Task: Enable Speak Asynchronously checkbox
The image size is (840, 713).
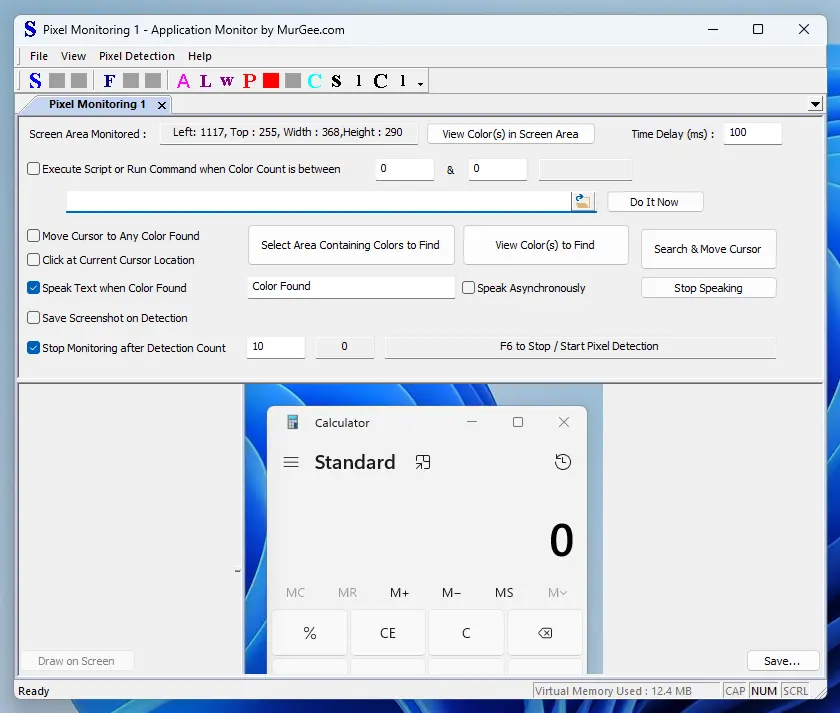Action: [468, 288]
